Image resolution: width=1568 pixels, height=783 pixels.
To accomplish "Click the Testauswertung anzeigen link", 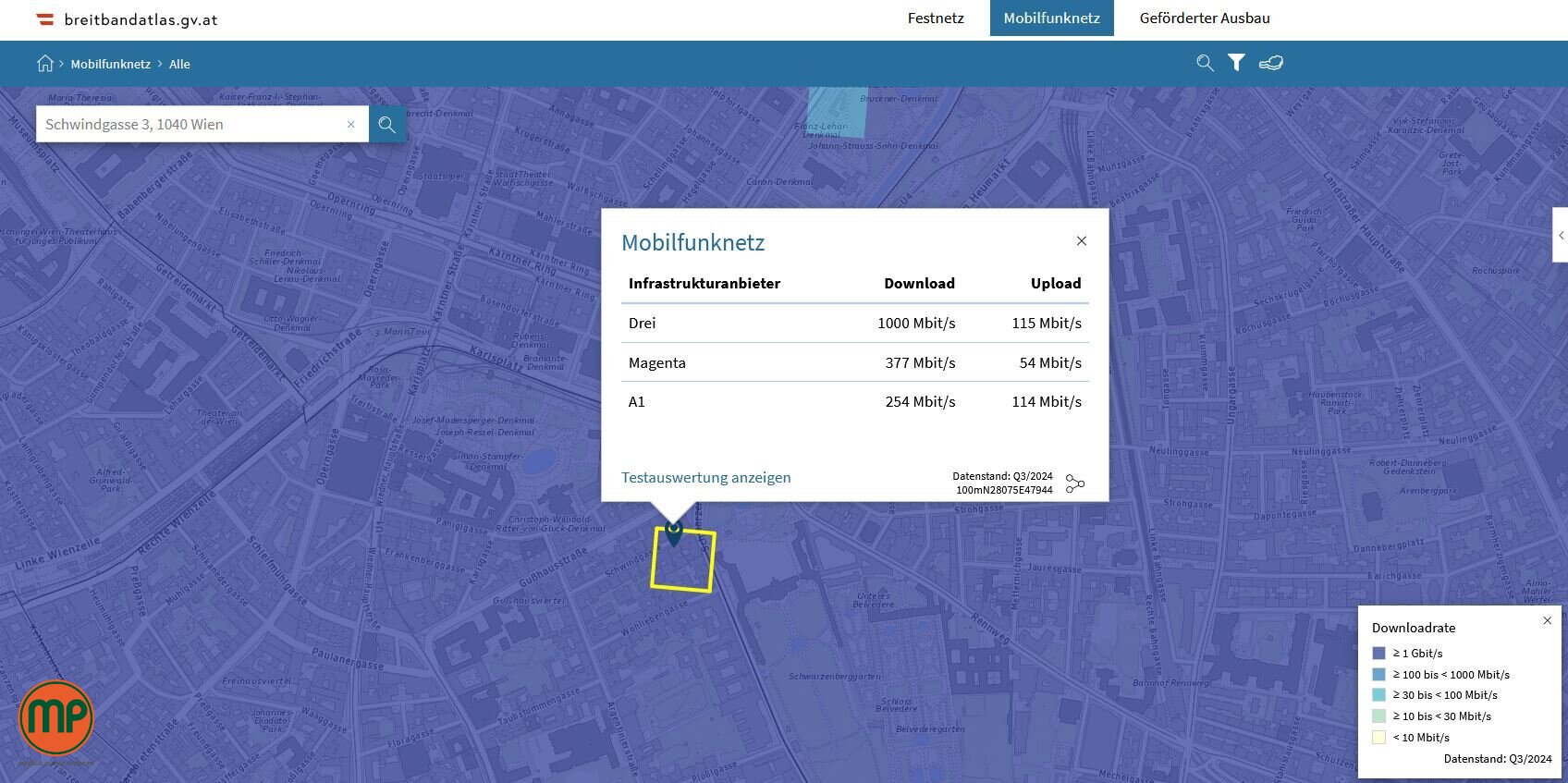I will (705, 478).
